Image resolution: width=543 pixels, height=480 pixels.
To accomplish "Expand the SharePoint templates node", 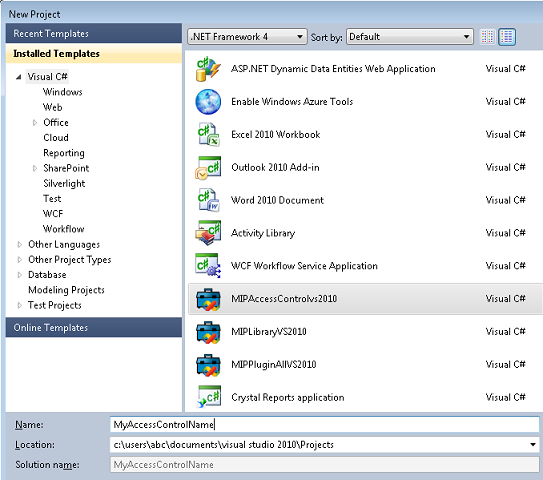I will tap(35, 168).
